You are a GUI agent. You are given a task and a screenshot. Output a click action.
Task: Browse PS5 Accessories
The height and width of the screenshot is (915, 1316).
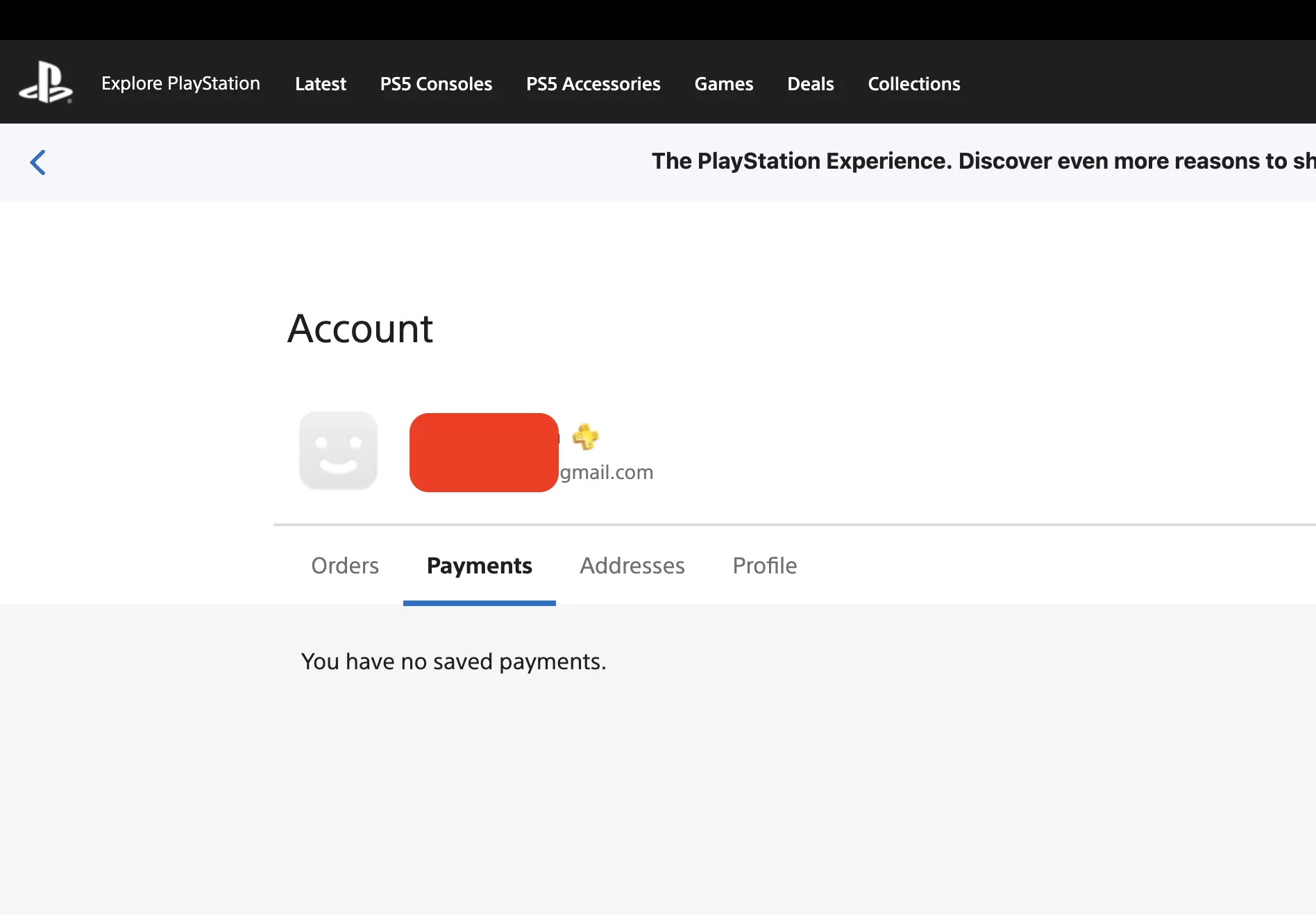593,84
